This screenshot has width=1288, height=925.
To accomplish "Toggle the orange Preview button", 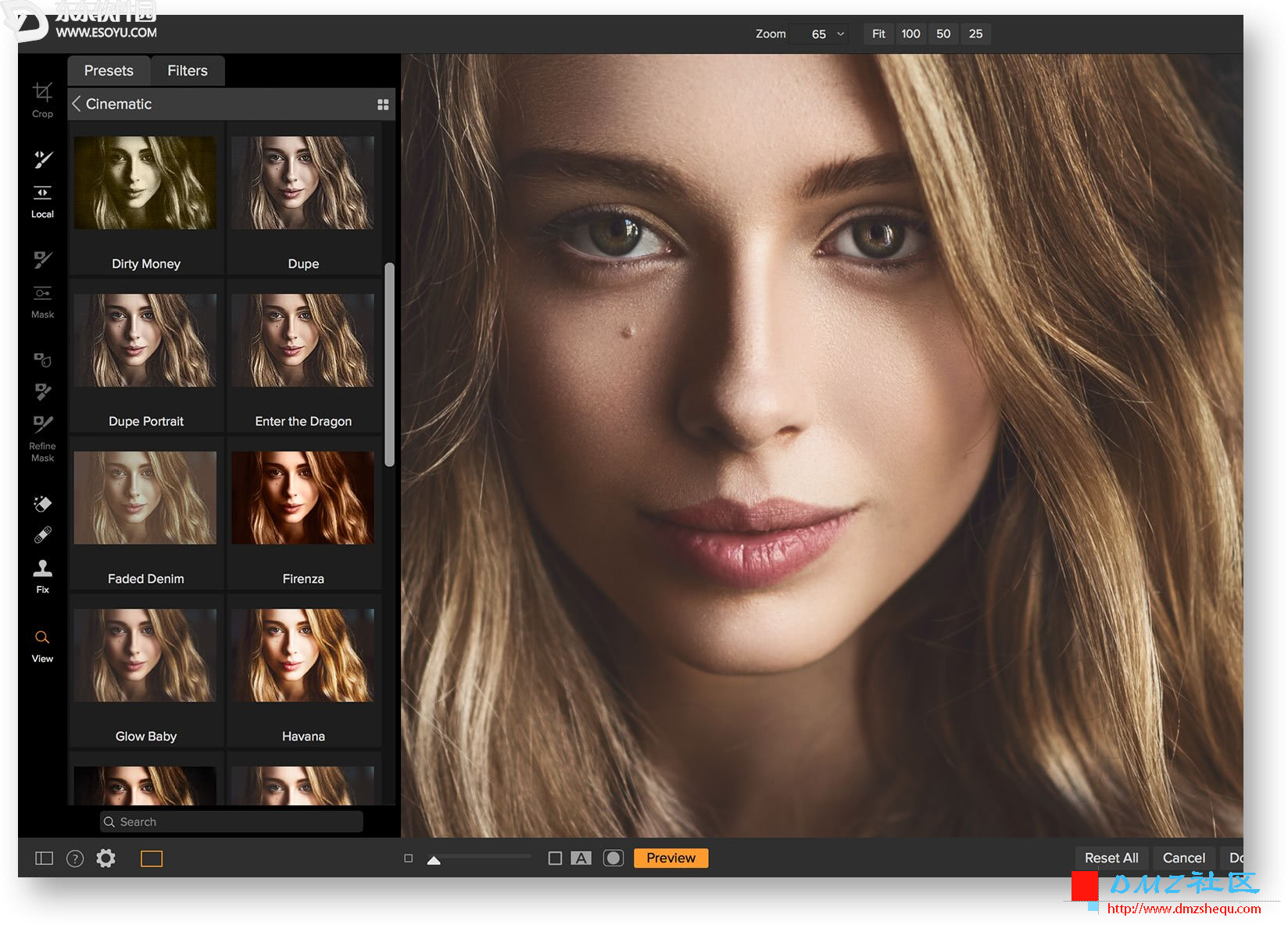I will pyautogui.click(x=671, y=858).
